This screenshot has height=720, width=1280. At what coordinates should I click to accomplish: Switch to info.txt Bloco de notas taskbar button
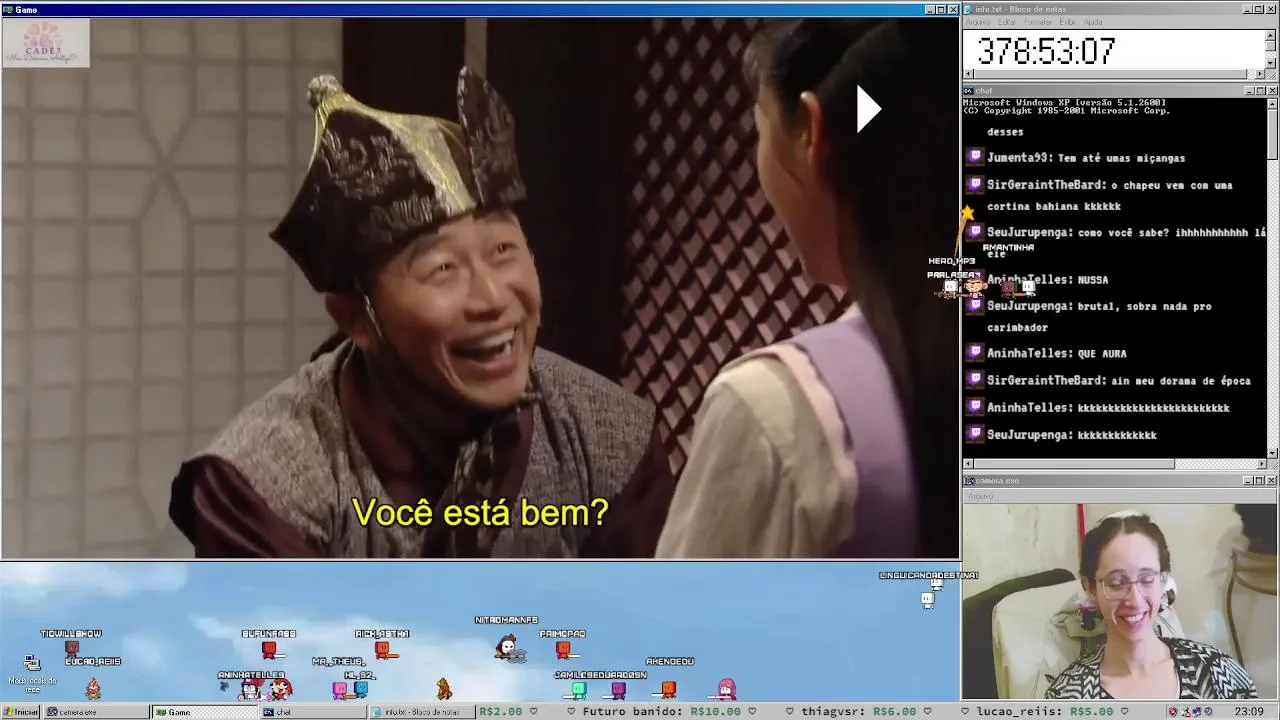424,712
